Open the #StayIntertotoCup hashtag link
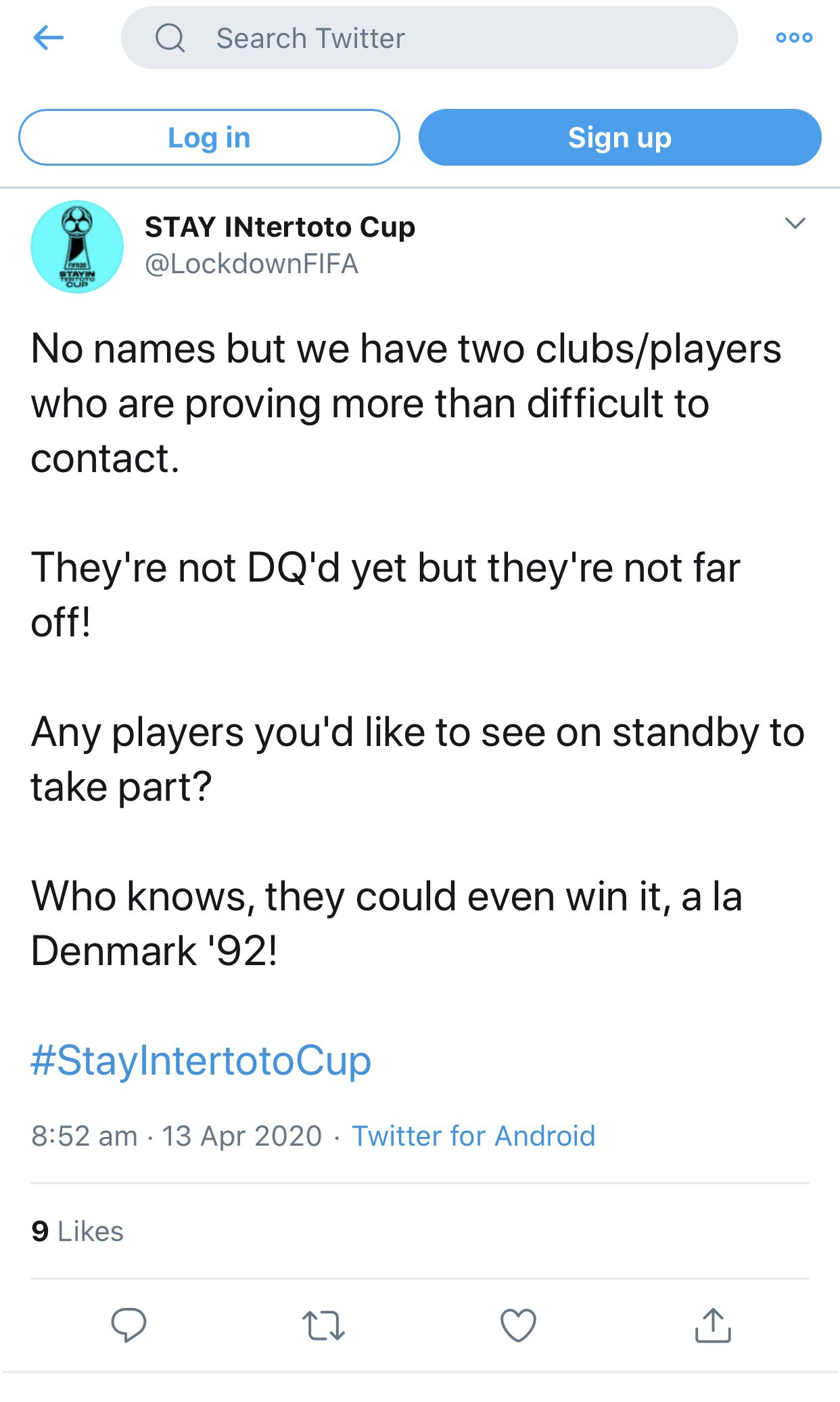840x1402 pixels. [201, 1060]
